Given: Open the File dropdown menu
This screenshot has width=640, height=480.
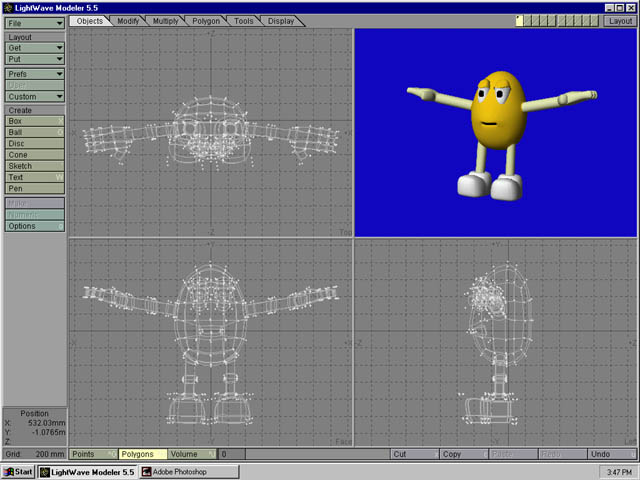Looking at the screenshot, I should tap(34, 21).
